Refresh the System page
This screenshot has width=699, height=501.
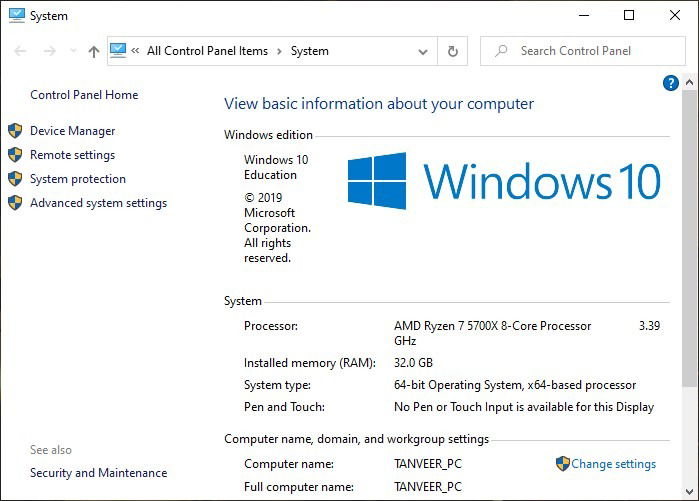(x=452, y=51)
